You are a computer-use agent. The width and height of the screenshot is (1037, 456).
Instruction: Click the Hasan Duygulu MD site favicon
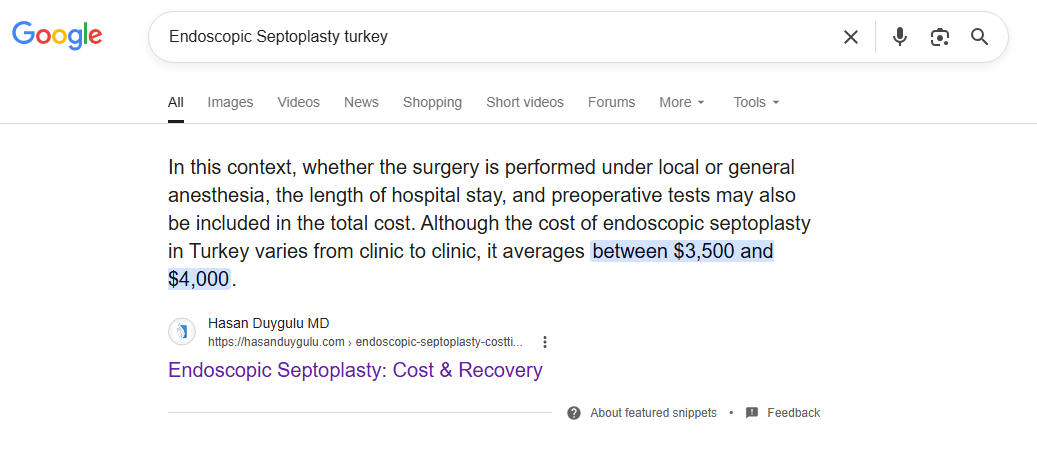(182, 332)
